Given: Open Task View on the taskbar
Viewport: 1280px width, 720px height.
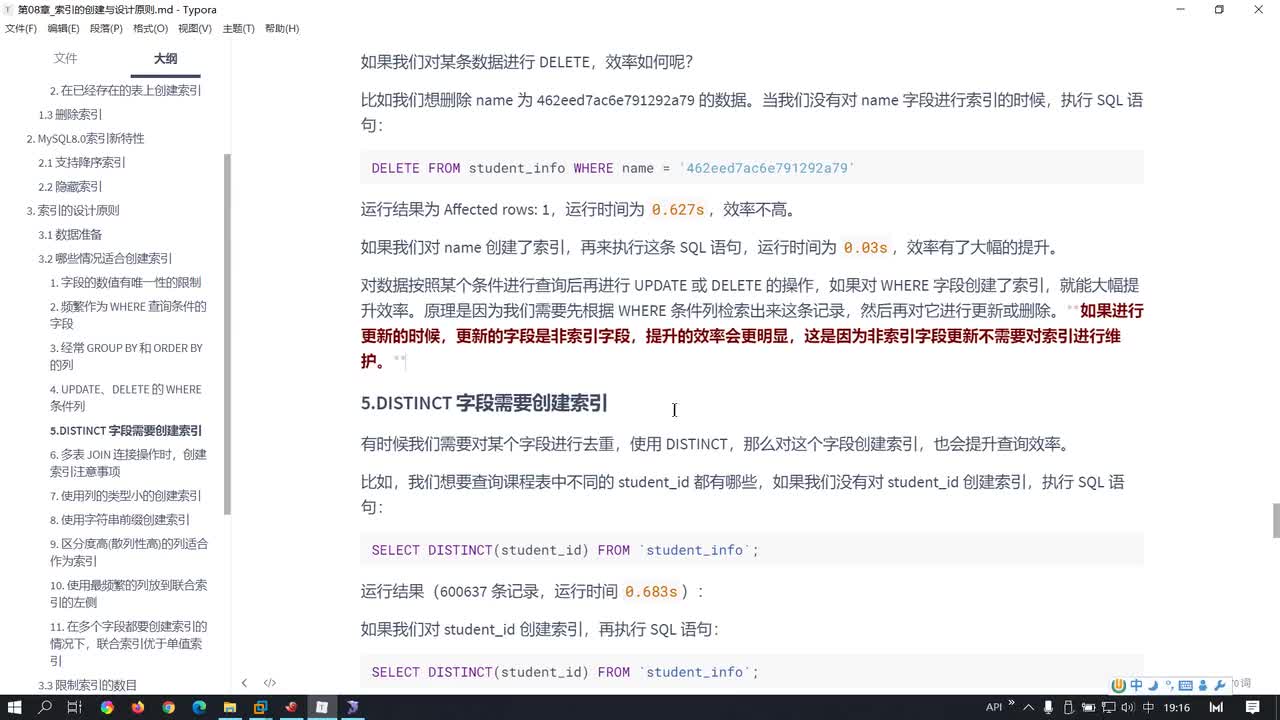Looking at the screenshot, I should 74,707.
